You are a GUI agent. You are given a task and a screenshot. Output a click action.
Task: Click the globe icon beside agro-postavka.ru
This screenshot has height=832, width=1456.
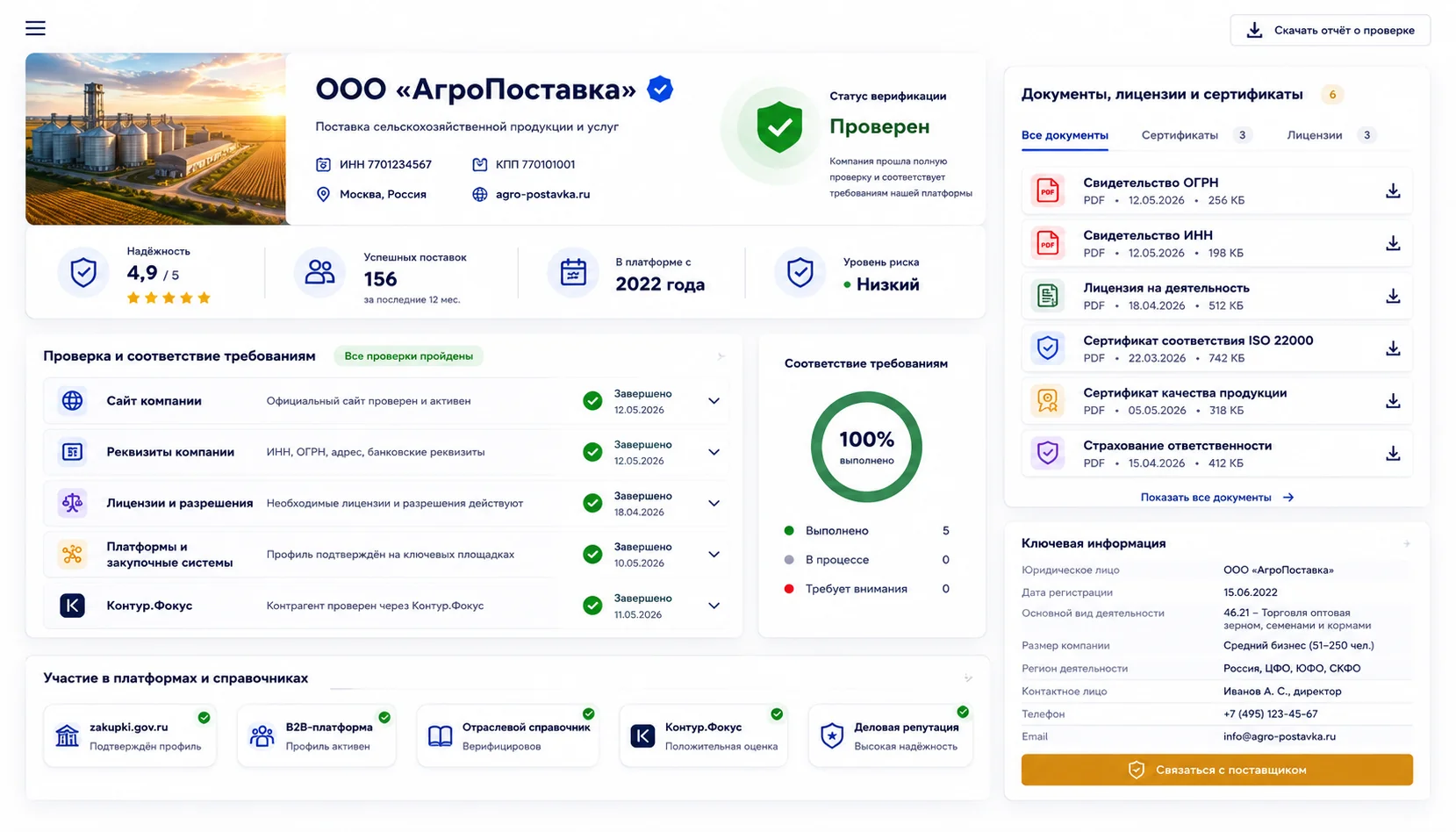(x=479, y=194)
